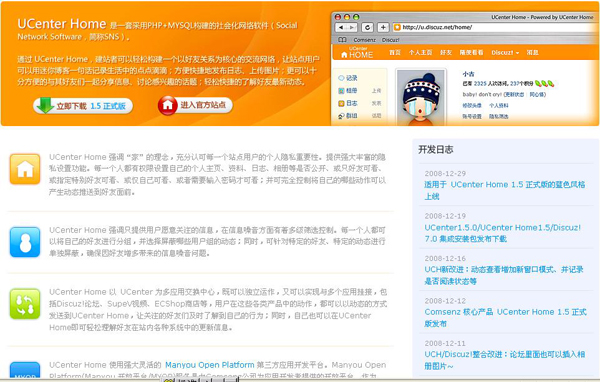The image size is (600, 382).
Task: Open the Discuz! dropdown in navigation
Action: click(x=505, y=52)
